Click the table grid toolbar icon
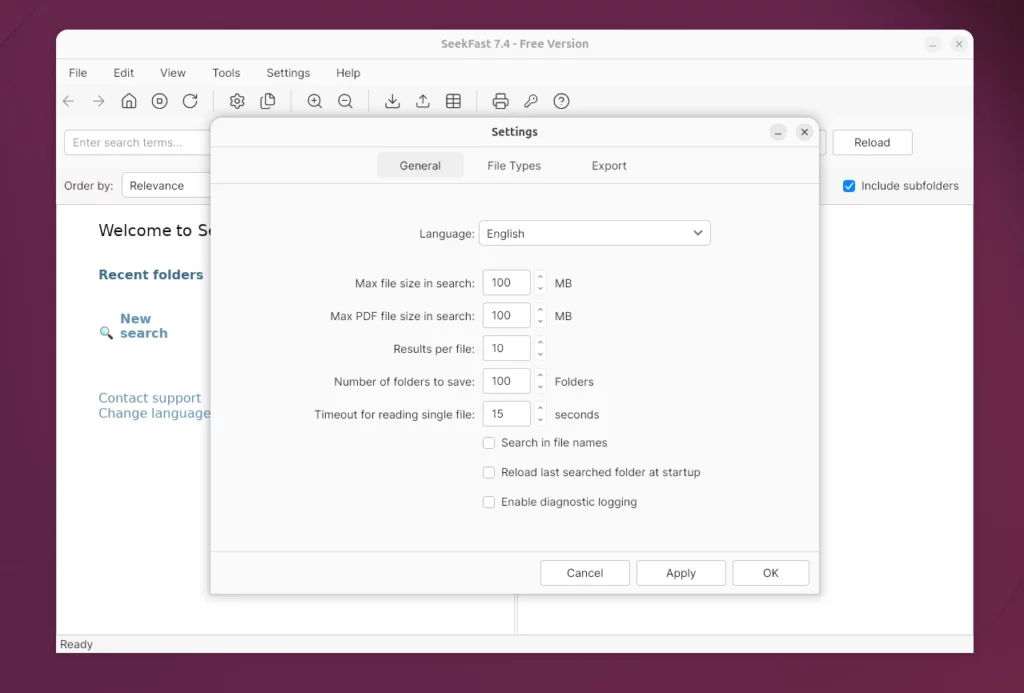 tap(453, 101)
